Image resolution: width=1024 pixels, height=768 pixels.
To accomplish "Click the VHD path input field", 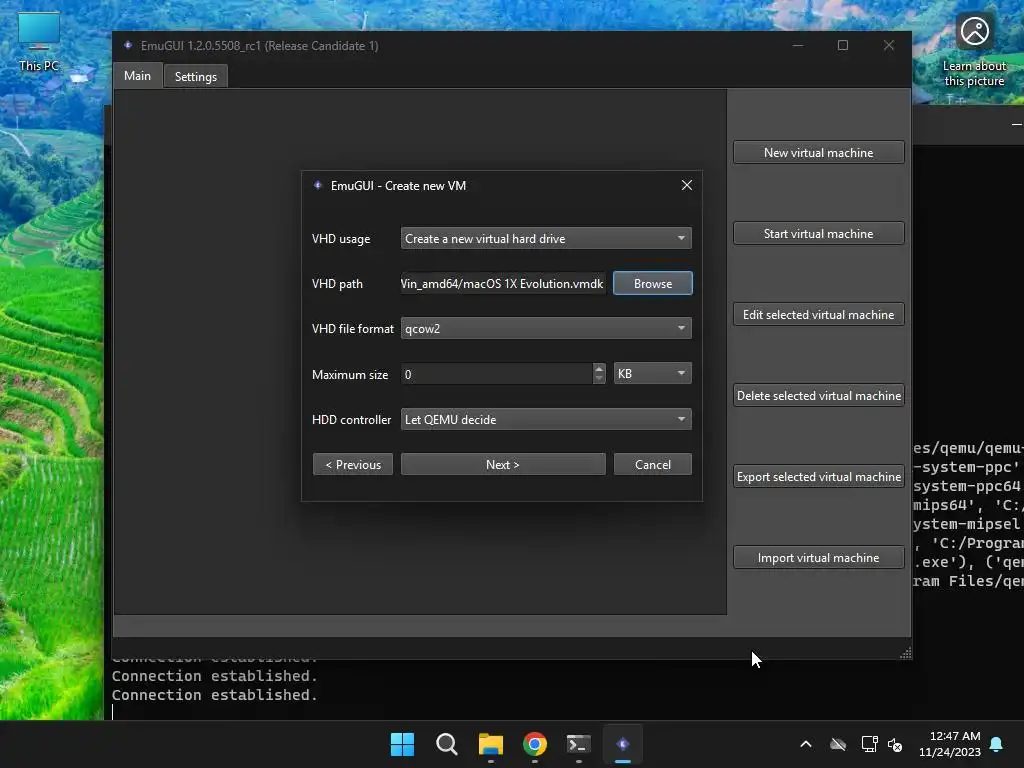I will point(503,283).
